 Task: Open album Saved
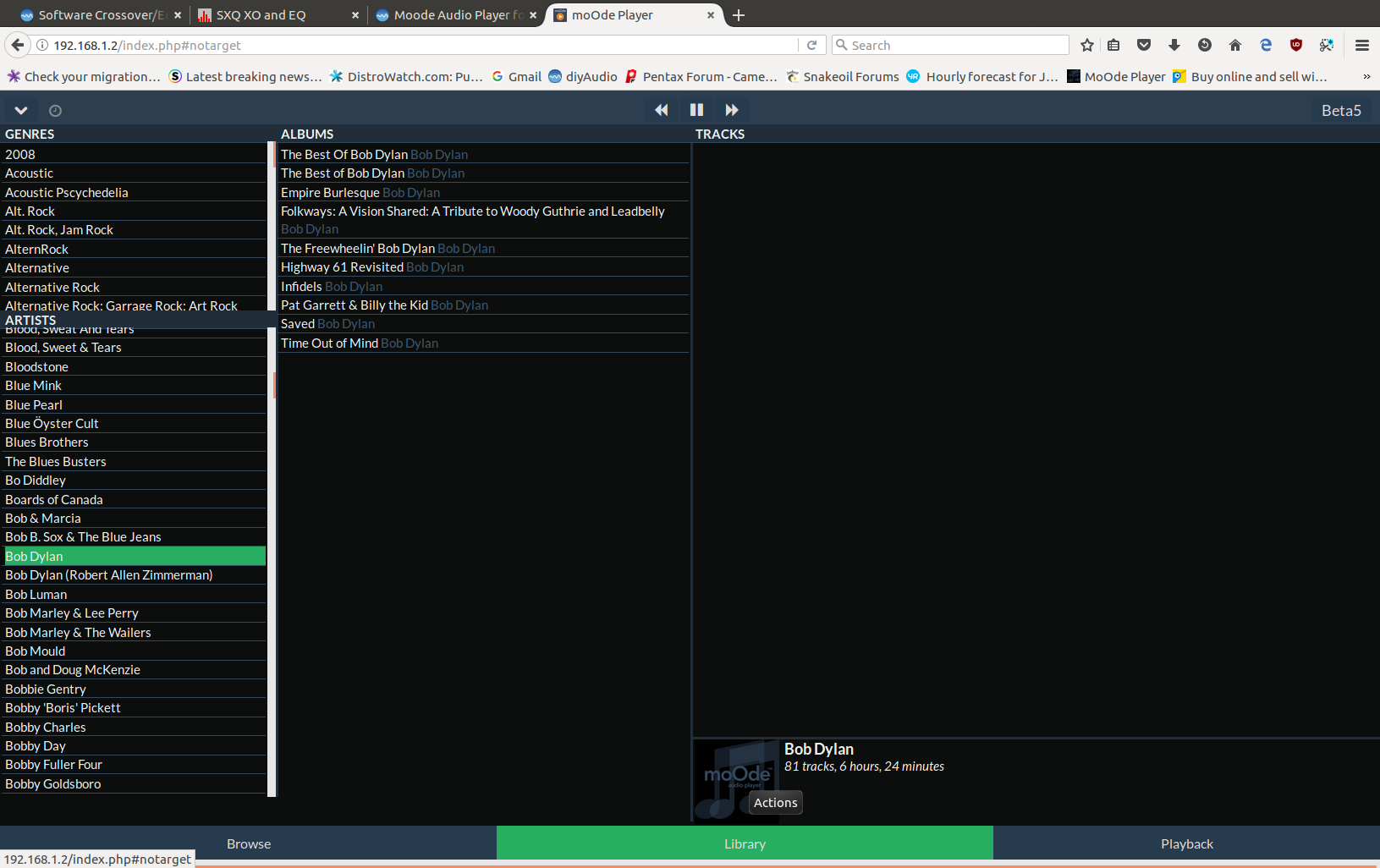[x=484, y=324]
